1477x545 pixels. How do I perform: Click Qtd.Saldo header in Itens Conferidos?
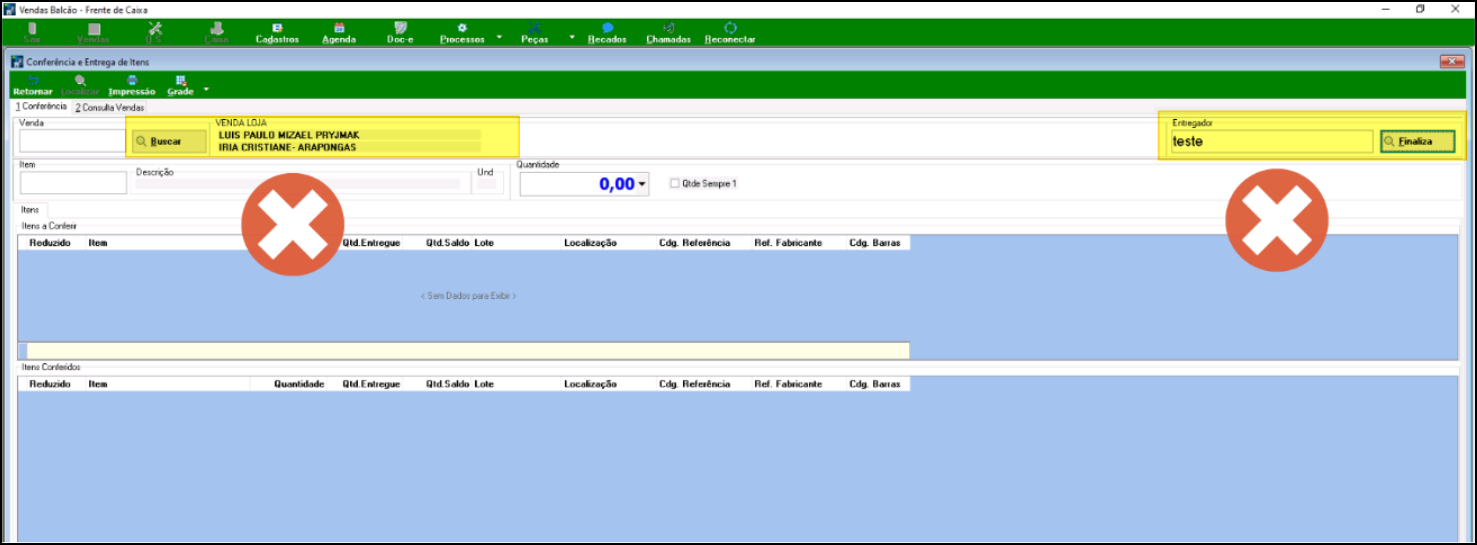click(447, 384)
